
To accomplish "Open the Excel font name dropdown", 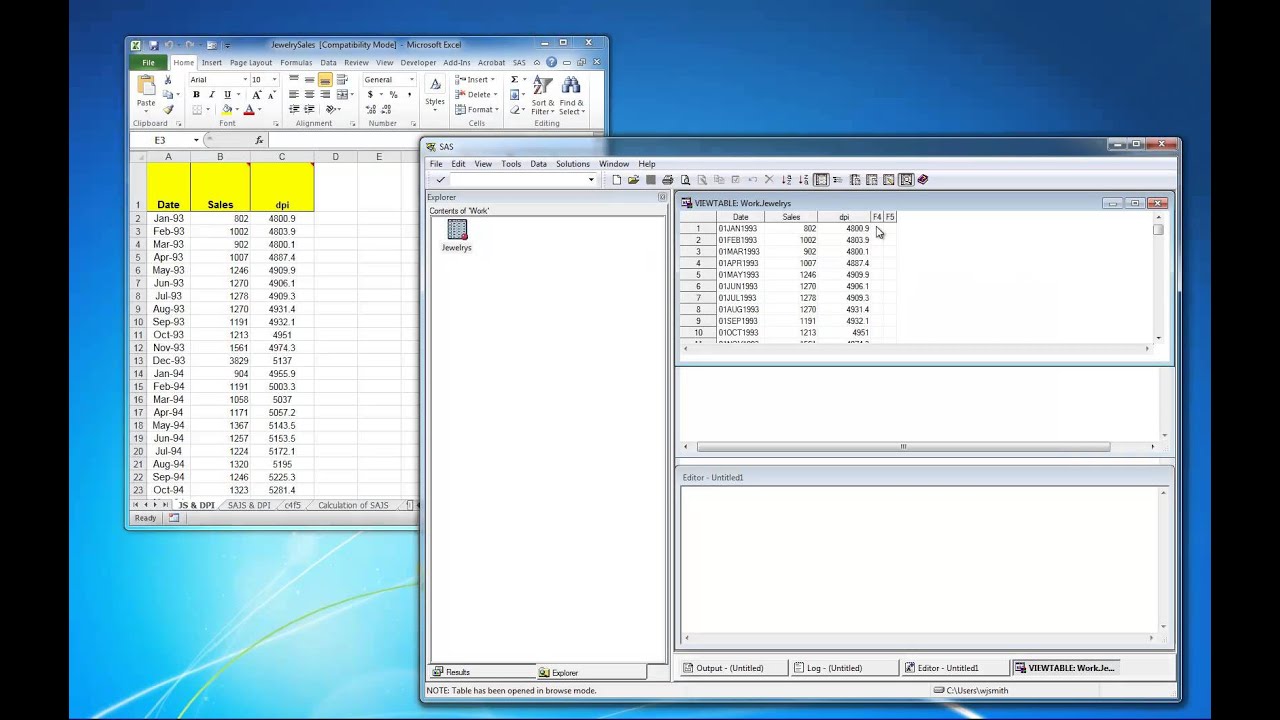I will (x=244, y=80).
